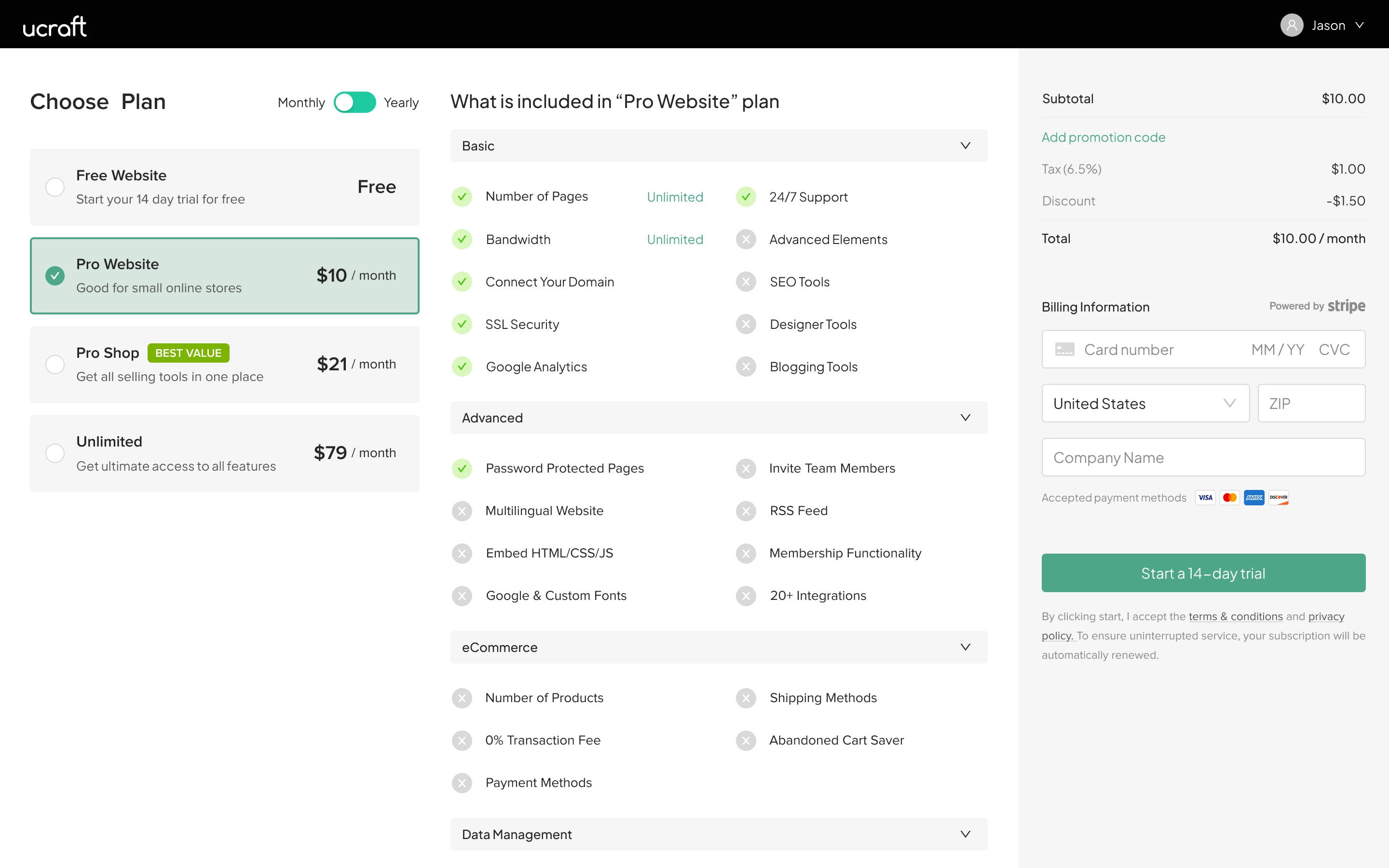The width and height of the screenshot is (1389, 868).
Task: Click the x icon beside Payment Methods
Action: coord(462,783)
